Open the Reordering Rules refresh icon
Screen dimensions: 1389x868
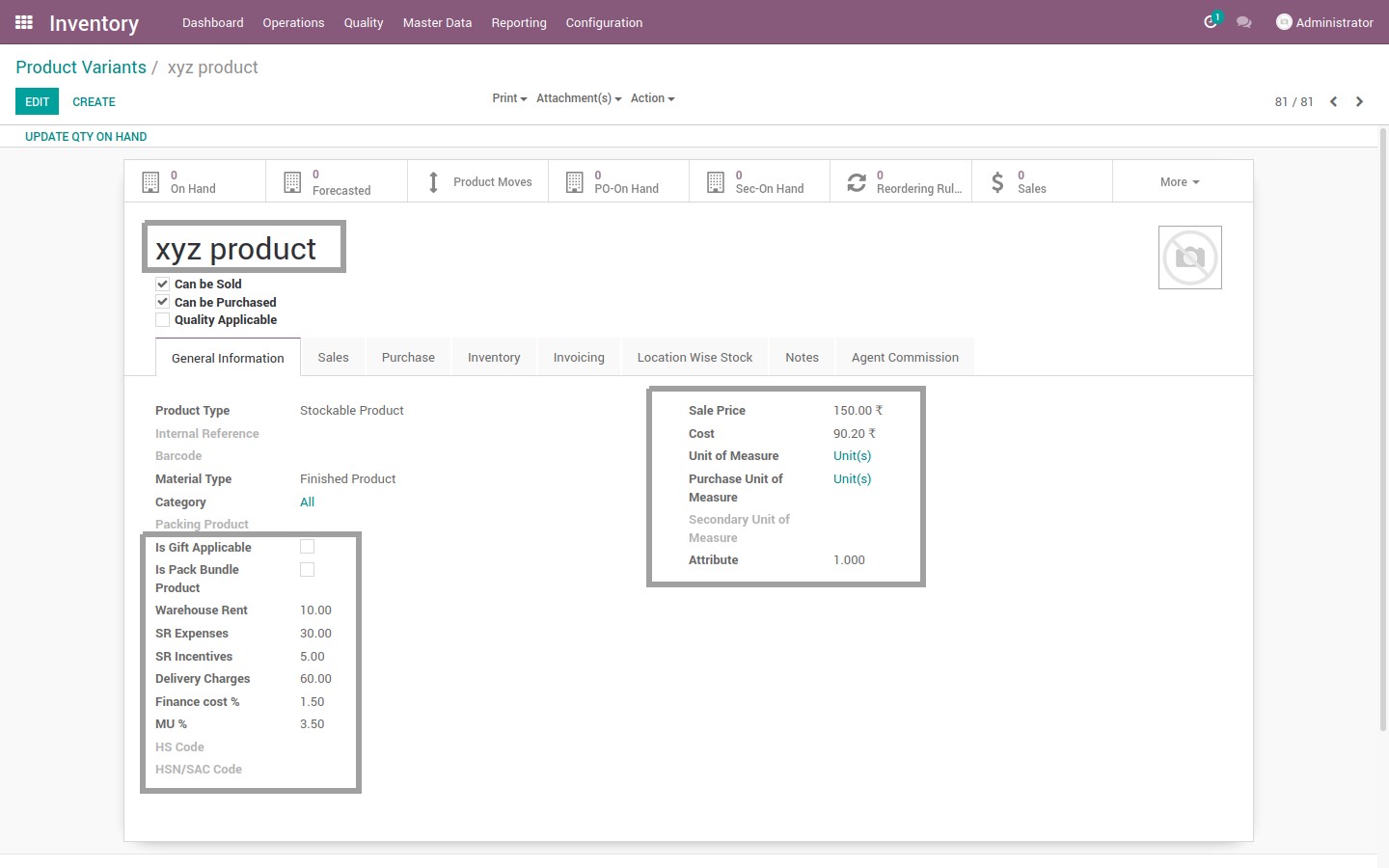[857, 181]
